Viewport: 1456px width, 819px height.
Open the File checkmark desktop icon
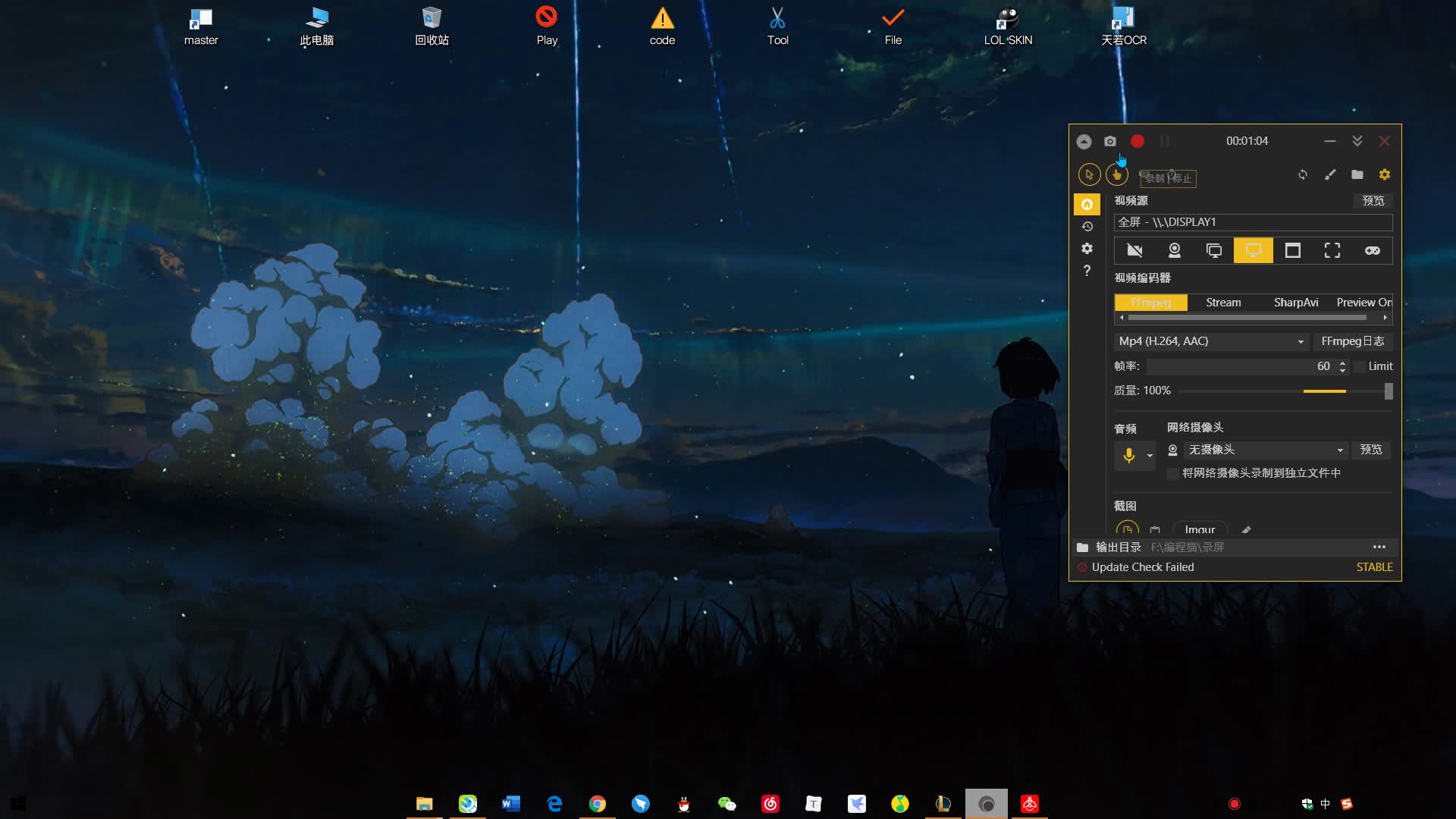click(893, 26)
